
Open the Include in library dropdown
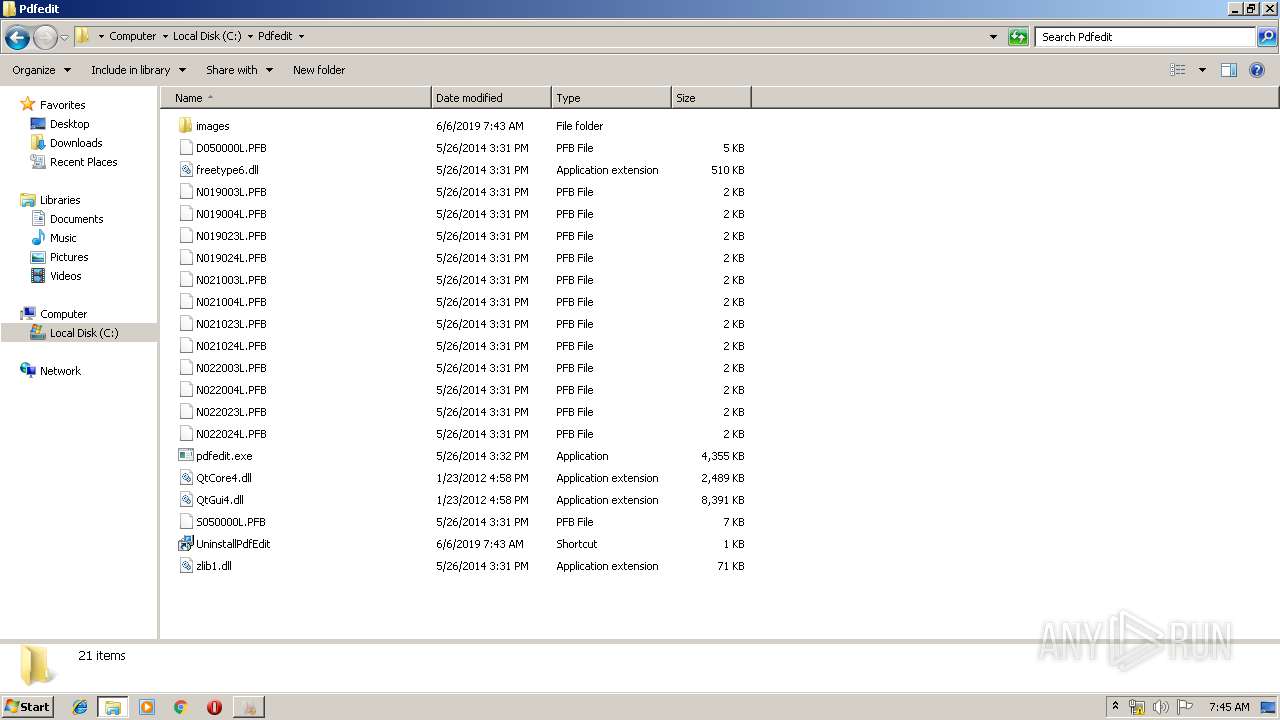click(x=138, y=70)
